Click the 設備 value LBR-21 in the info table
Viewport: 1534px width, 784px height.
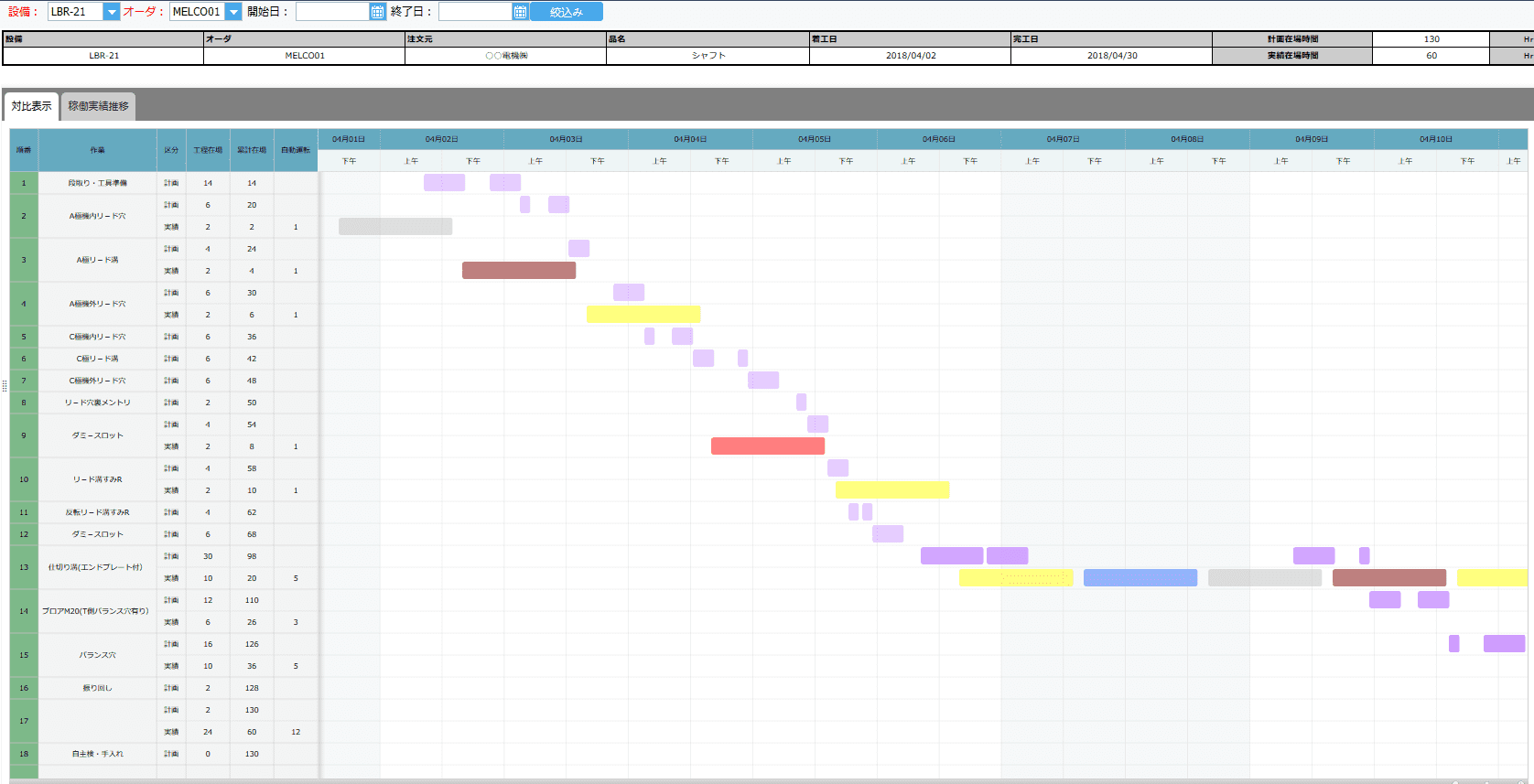pos(103,56)
